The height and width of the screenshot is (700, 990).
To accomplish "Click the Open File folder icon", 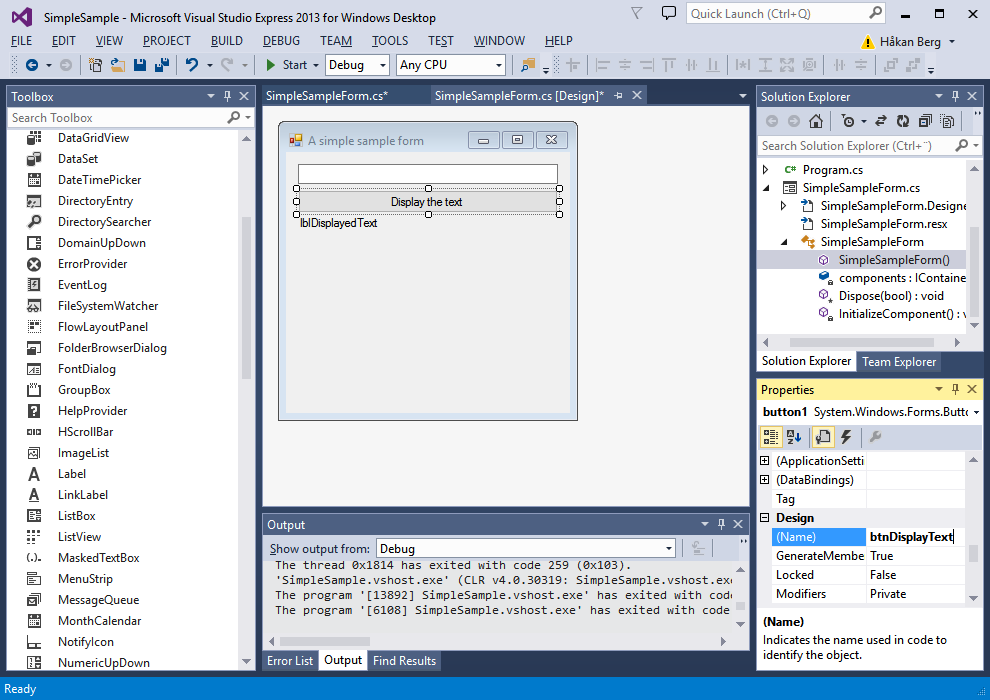I will click(117, 65).
